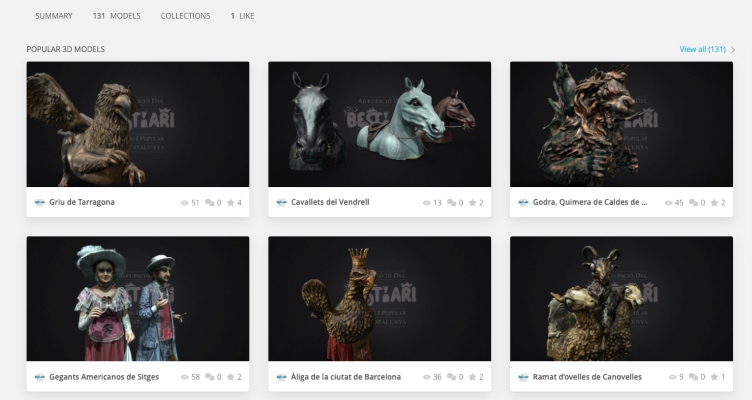Click the author avatar beside Griu de Tarragona
Viewport: 752px width, 400px height.
[x=40, y=202]
